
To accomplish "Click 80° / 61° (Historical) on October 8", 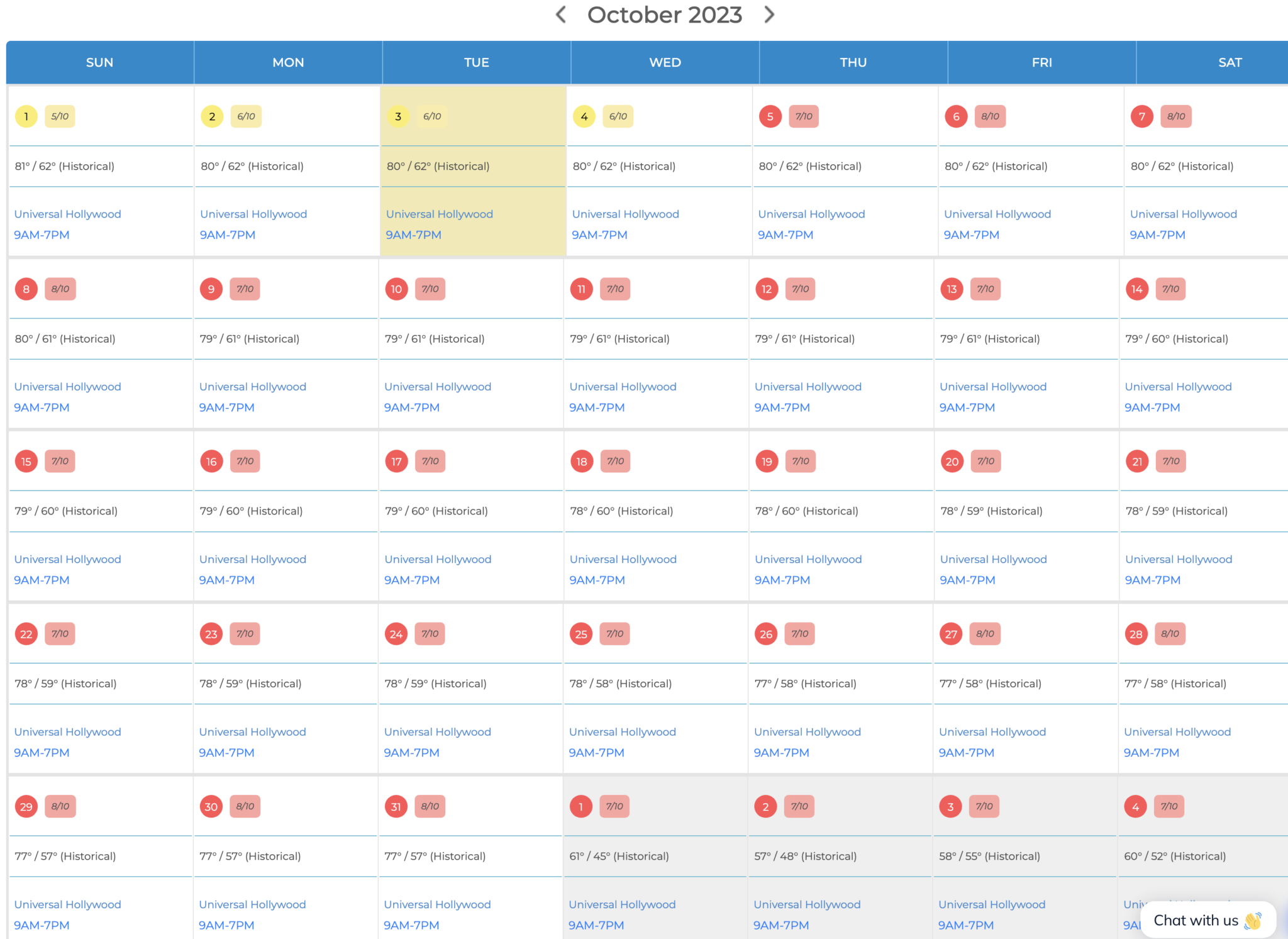I will (65, 339).
